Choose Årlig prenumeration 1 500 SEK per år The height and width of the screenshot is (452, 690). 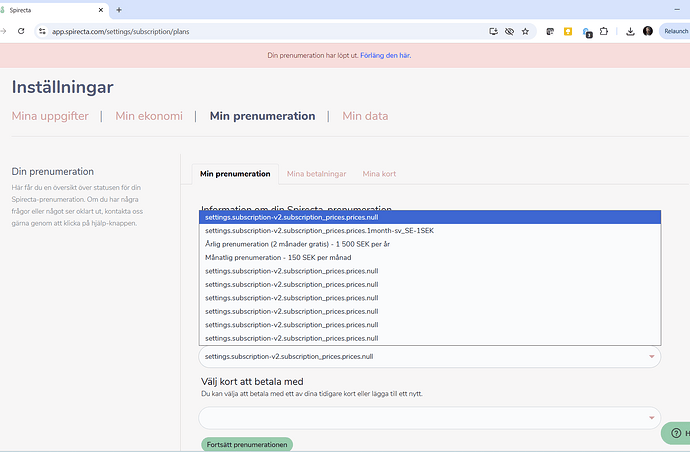coord(430,244)
